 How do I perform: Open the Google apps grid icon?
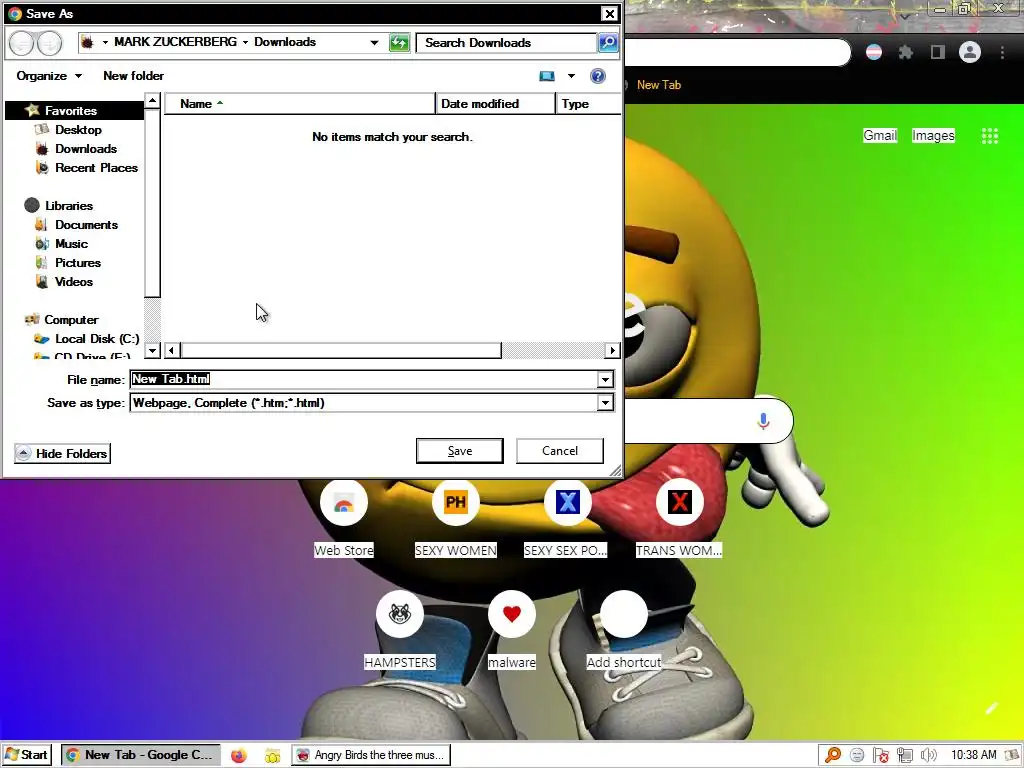[x=990, y=136]
